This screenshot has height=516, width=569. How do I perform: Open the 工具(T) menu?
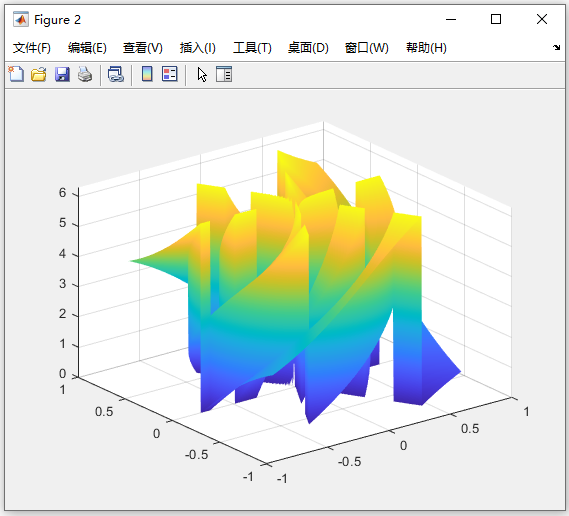[x=252, y=48]
